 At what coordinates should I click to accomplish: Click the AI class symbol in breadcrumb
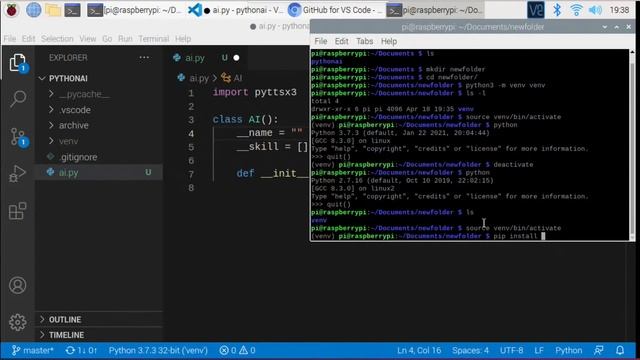coord(232,78)
